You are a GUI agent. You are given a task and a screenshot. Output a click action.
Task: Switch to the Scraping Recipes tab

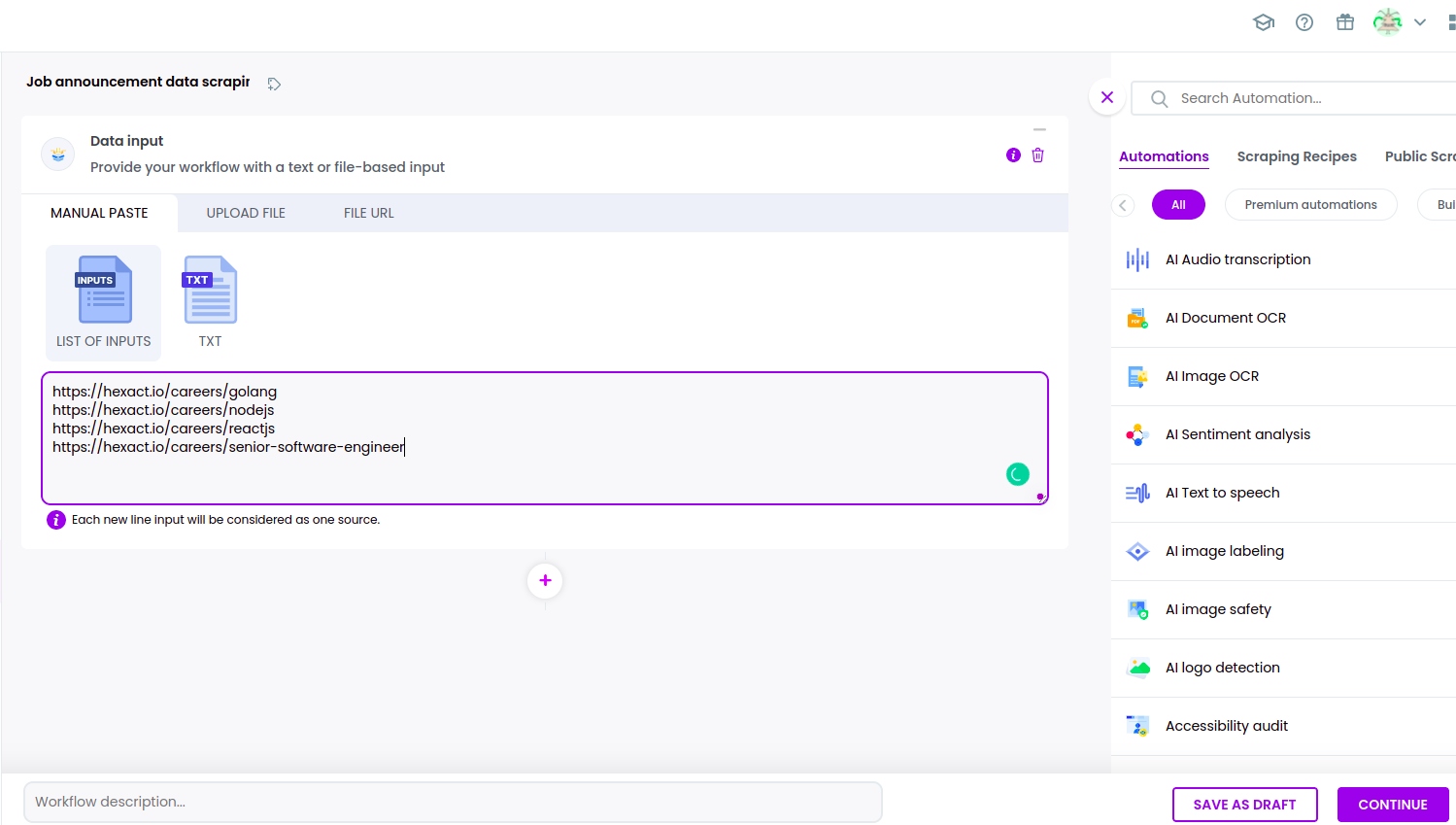pyautogui.click(x=1296, y=156)
